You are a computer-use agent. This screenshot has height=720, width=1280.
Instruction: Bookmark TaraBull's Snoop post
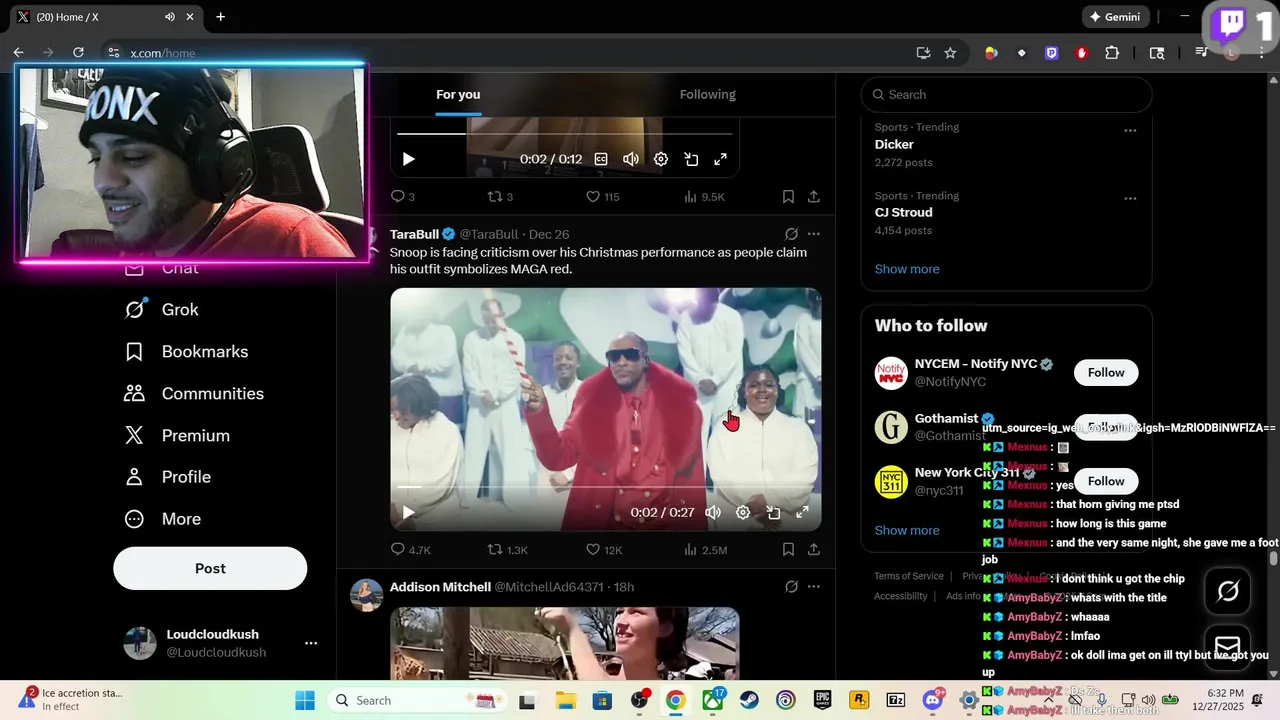788,550
